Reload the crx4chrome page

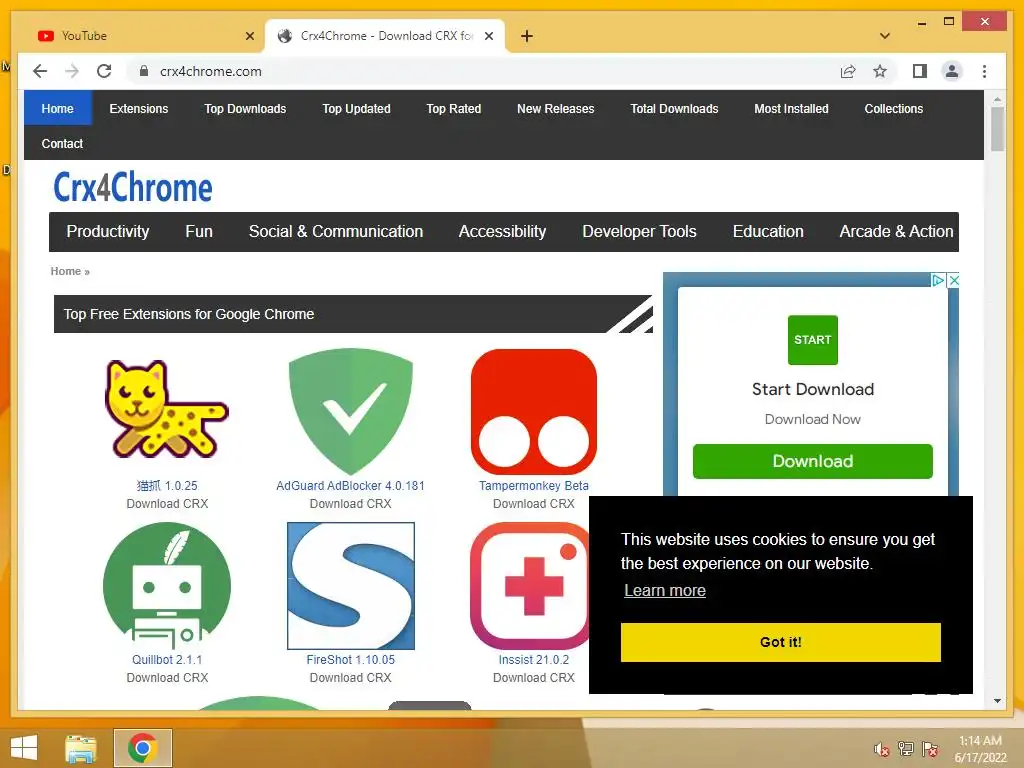[104, 71]
